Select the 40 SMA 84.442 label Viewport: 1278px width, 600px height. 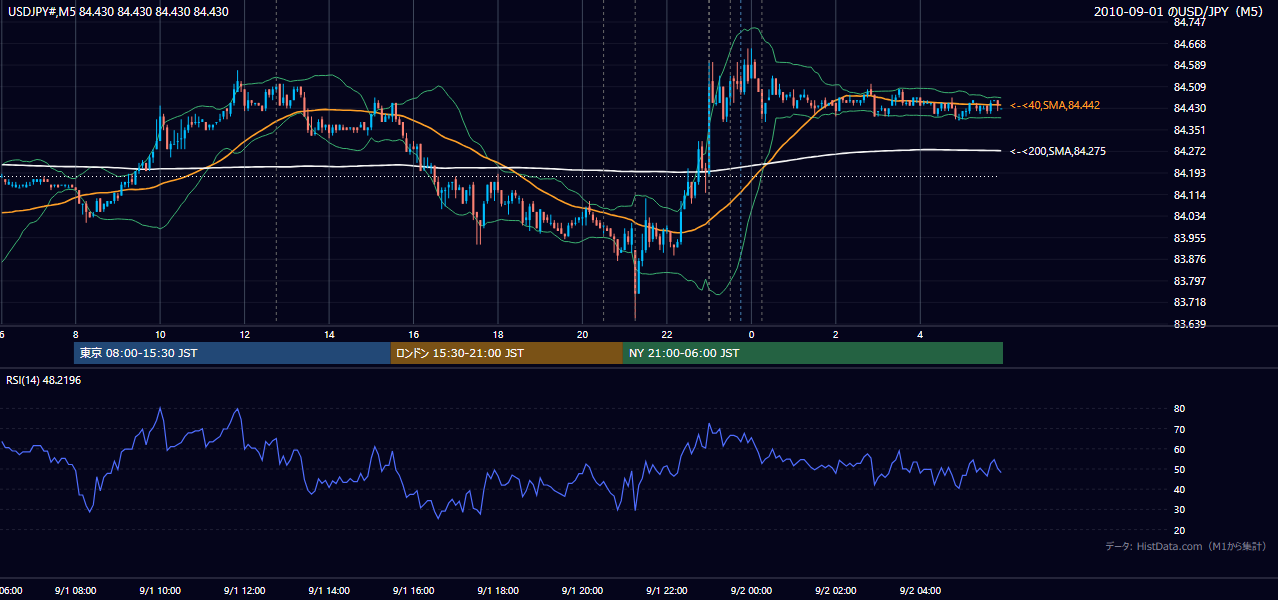tap(1055, 105)
